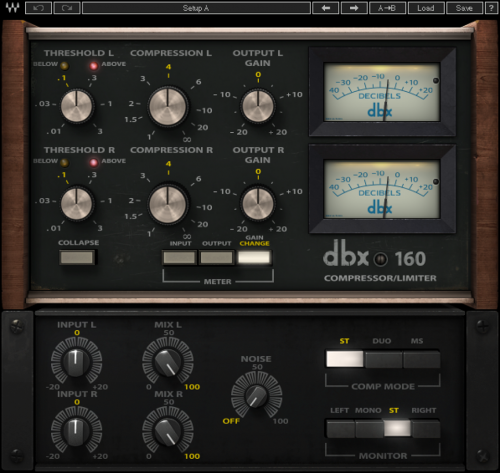Open help with the question mark icon
The width and height of the screenshot is (500, 473).
point(491,8)
